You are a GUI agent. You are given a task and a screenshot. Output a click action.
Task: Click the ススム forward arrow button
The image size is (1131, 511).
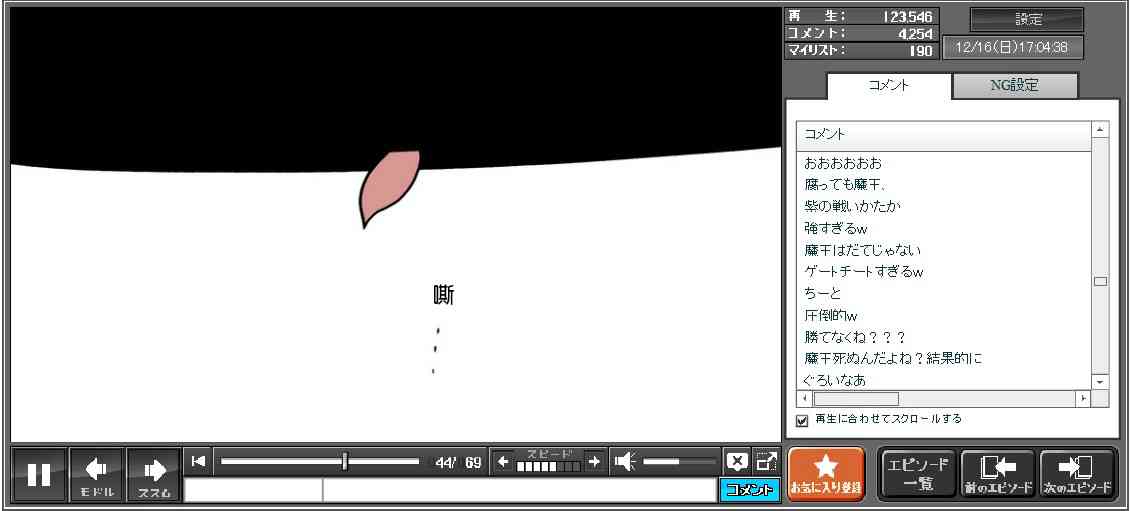154,474
